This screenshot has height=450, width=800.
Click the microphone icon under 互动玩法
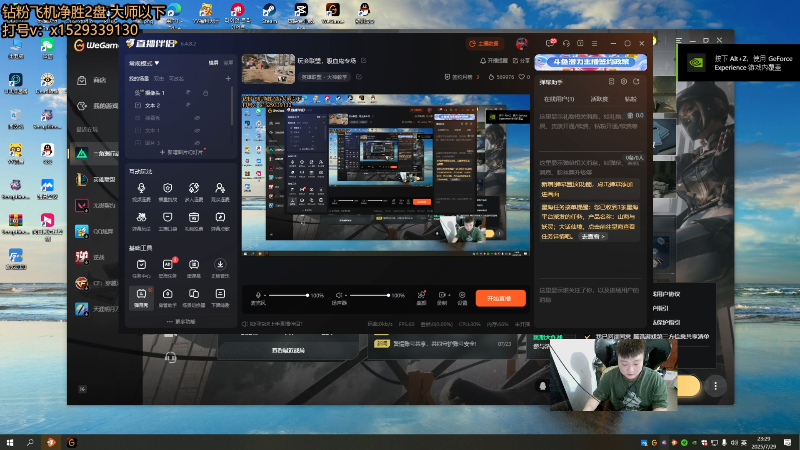point(141,188)
